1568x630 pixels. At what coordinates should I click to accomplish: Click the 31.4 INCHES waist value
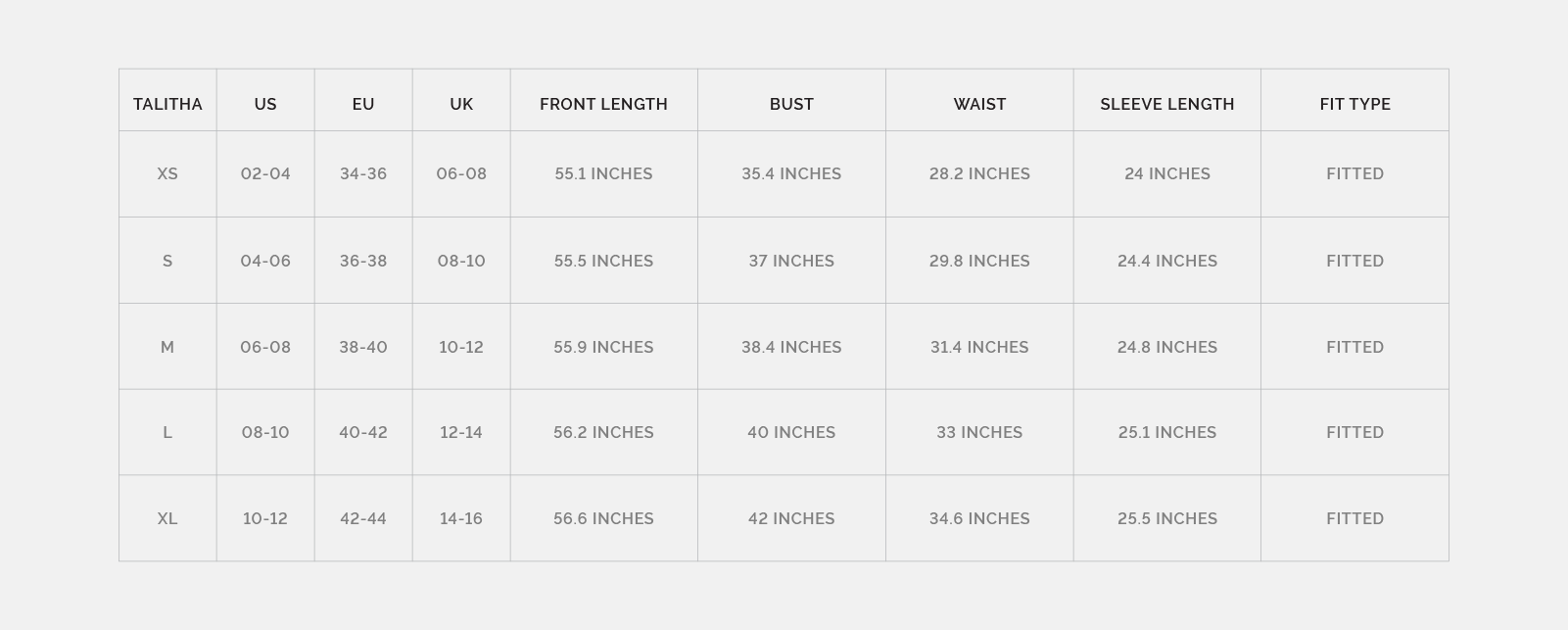click(x=979, y=347)
